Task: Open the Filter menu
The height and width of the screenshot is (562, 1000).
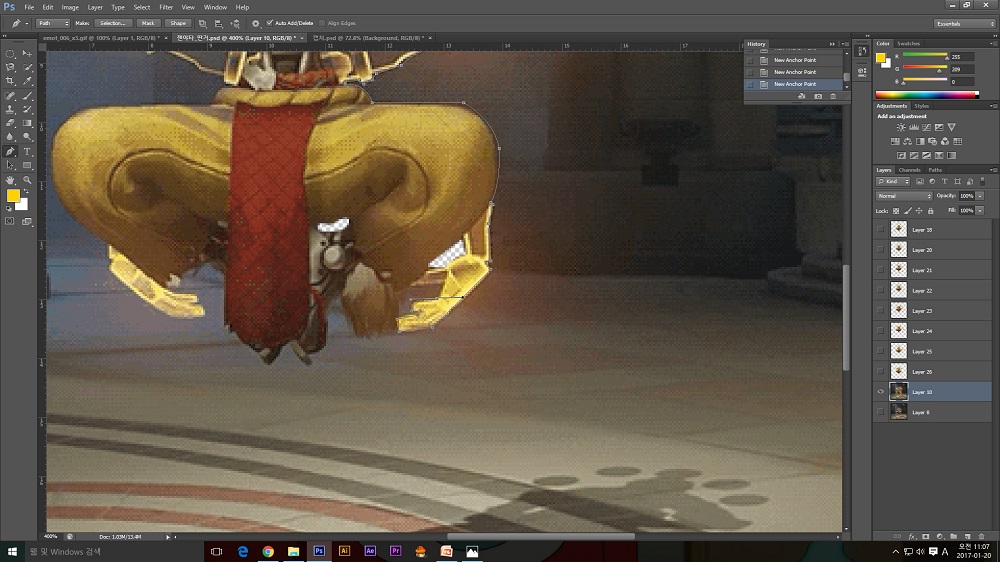Action: [x=166, y=7]
